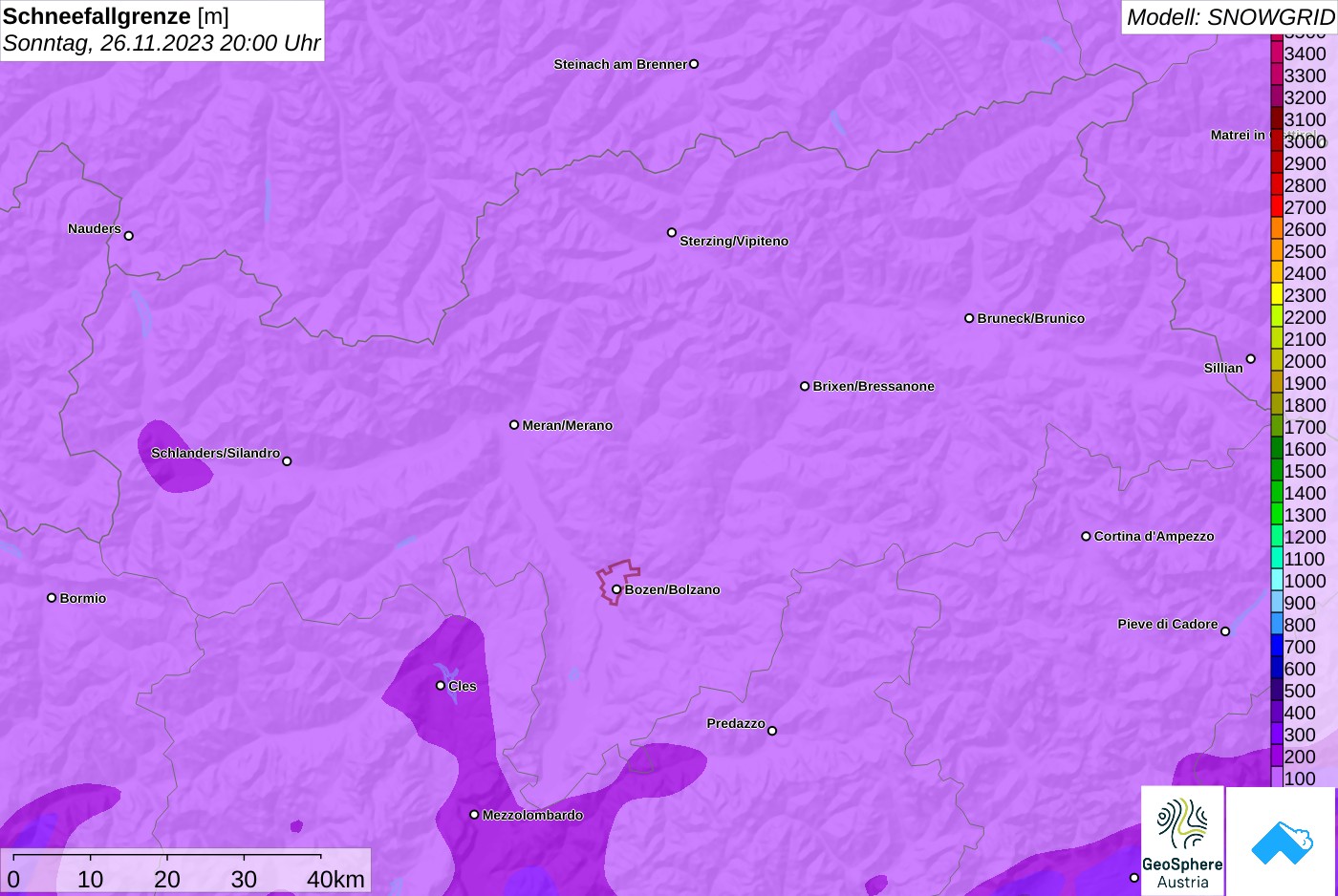Viewport: 1338px width, 896px height.
Task: Click the Brixen/Bressanone marker dot
Action: click(805, 386)
